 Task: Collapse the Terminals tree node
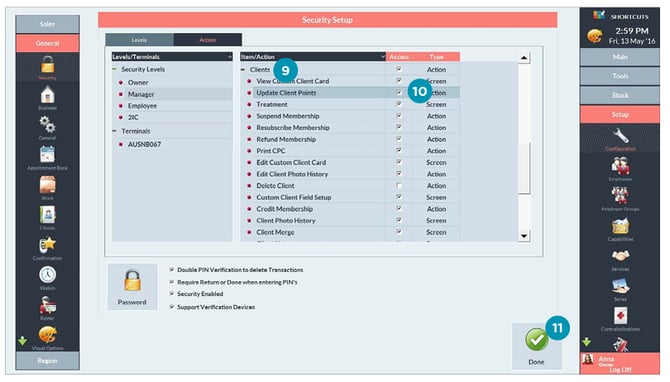click(115, 131)
